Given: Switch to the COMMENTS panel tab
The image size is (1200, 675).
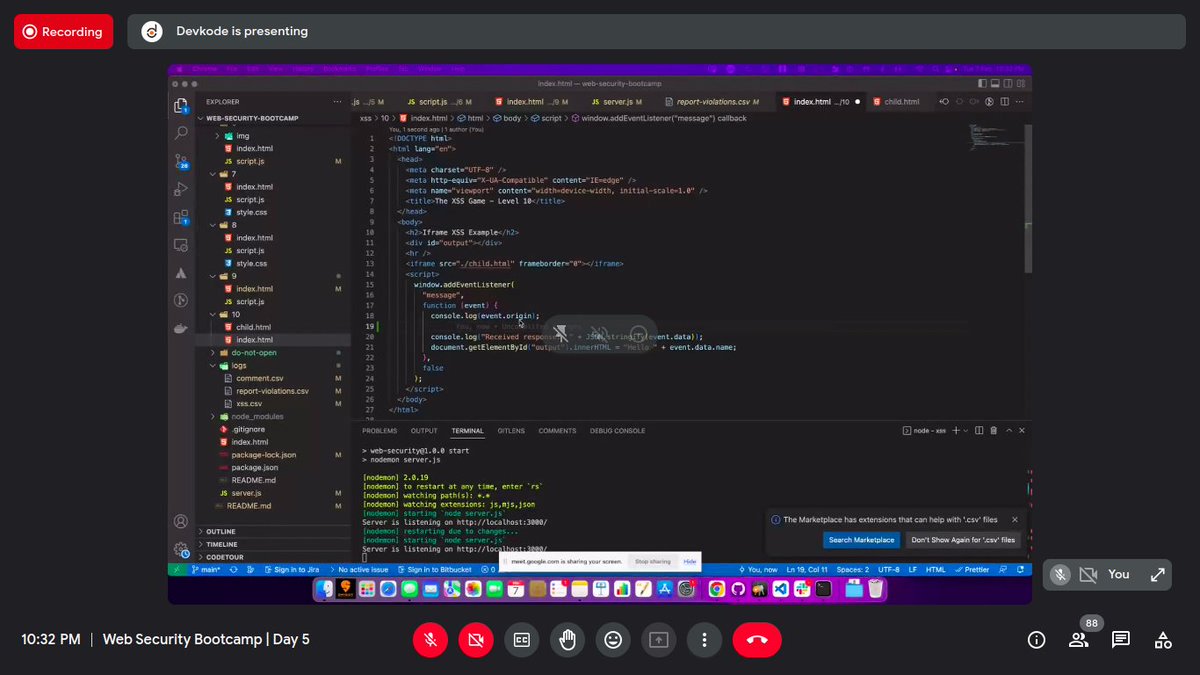Looking at the screenshot, I should click(x=557, y=431).
